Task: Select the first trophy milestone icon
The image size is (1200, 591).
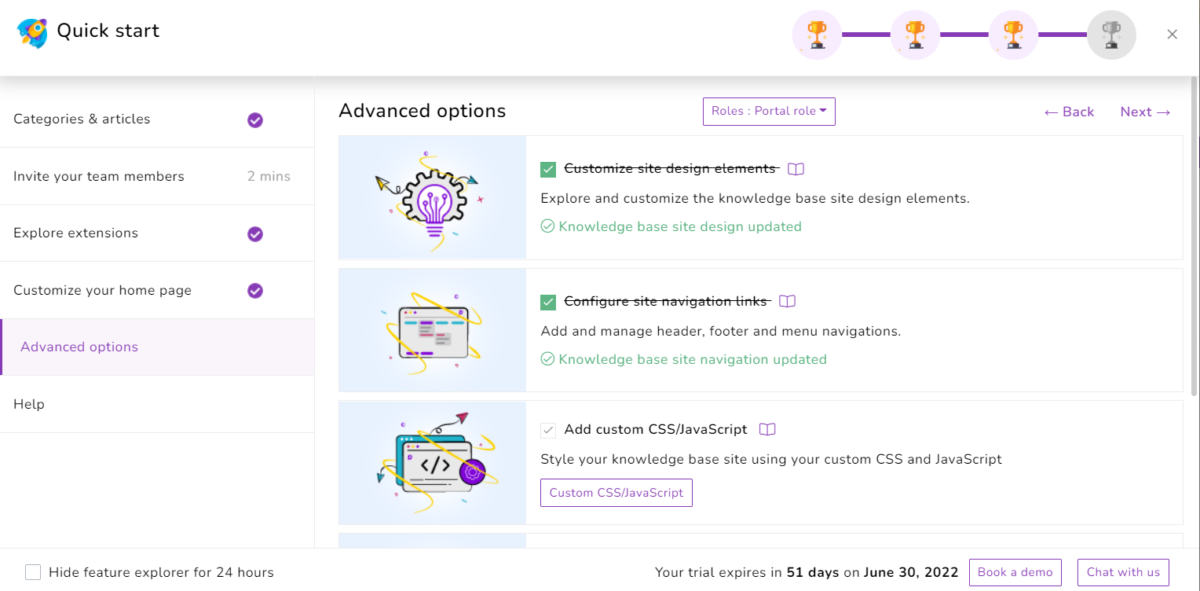Action: click(817, 33)
